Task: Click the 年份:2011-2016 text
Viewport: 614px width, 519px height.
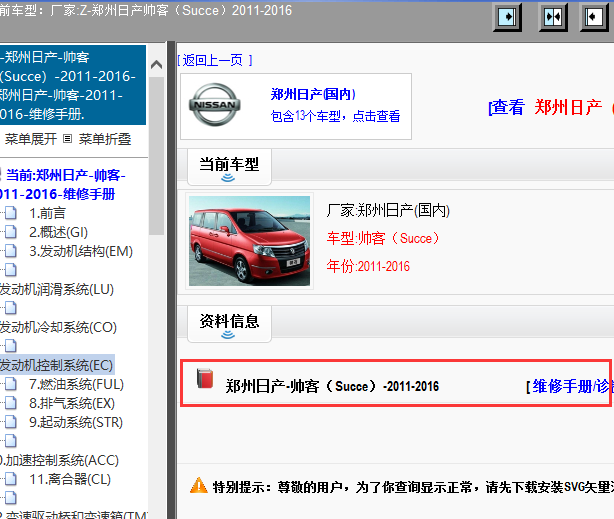Action: click(x=368, y=266)
